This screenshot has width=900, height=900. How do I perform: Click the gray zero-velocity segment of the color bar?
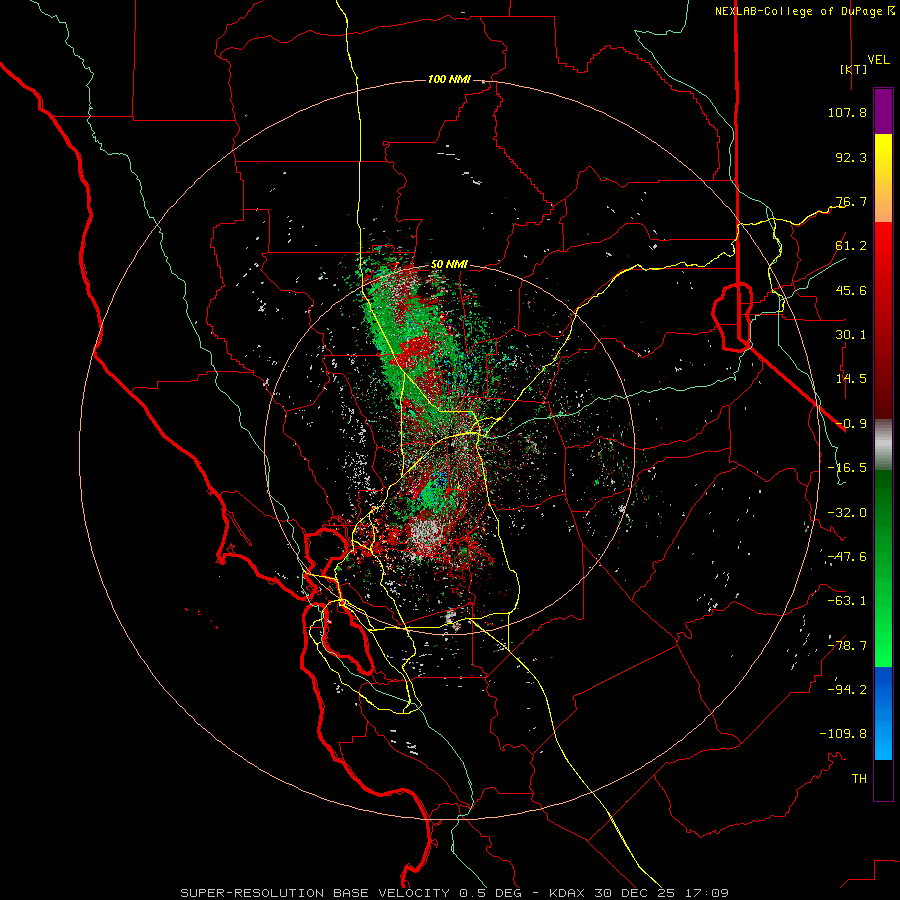(x=883, y=445)
